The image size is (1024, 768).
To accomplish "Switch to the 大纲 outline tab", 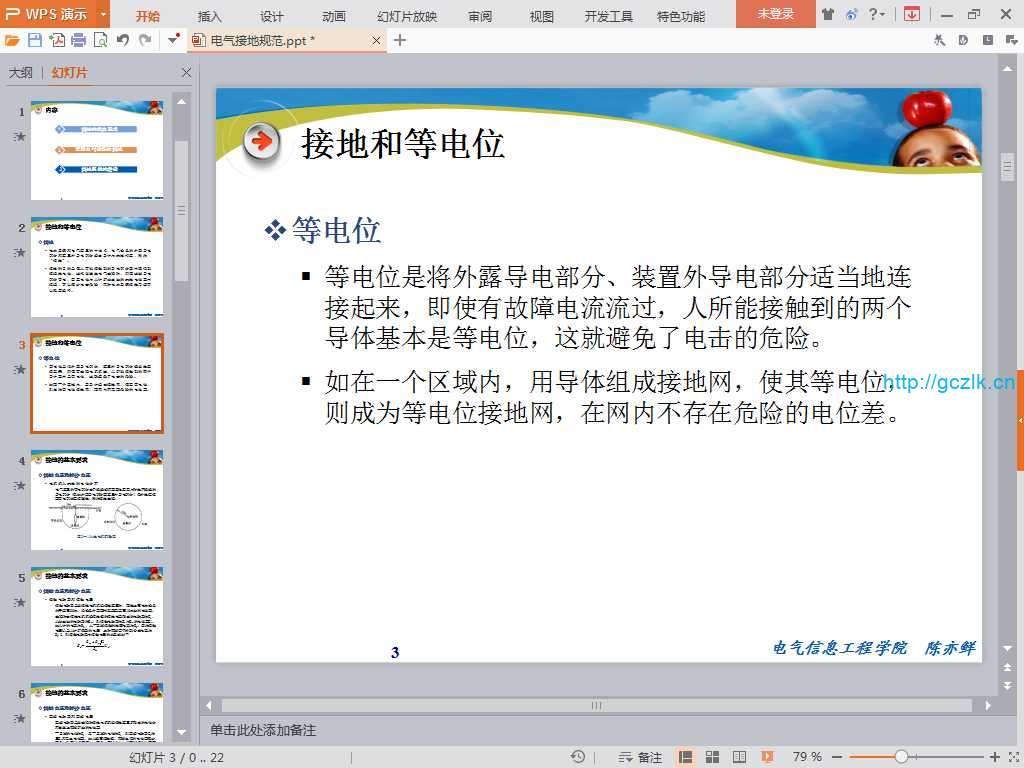I will 21,73.
